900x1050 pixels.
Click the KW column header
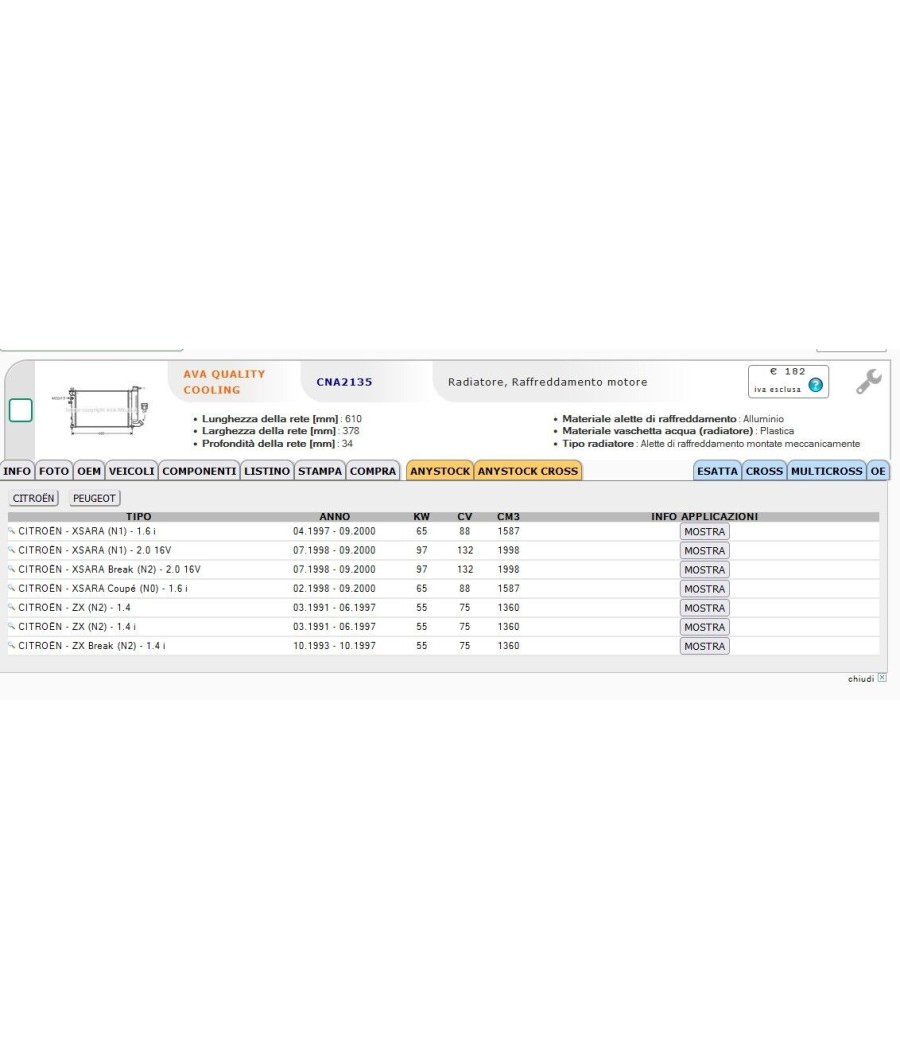click(421, 516)
